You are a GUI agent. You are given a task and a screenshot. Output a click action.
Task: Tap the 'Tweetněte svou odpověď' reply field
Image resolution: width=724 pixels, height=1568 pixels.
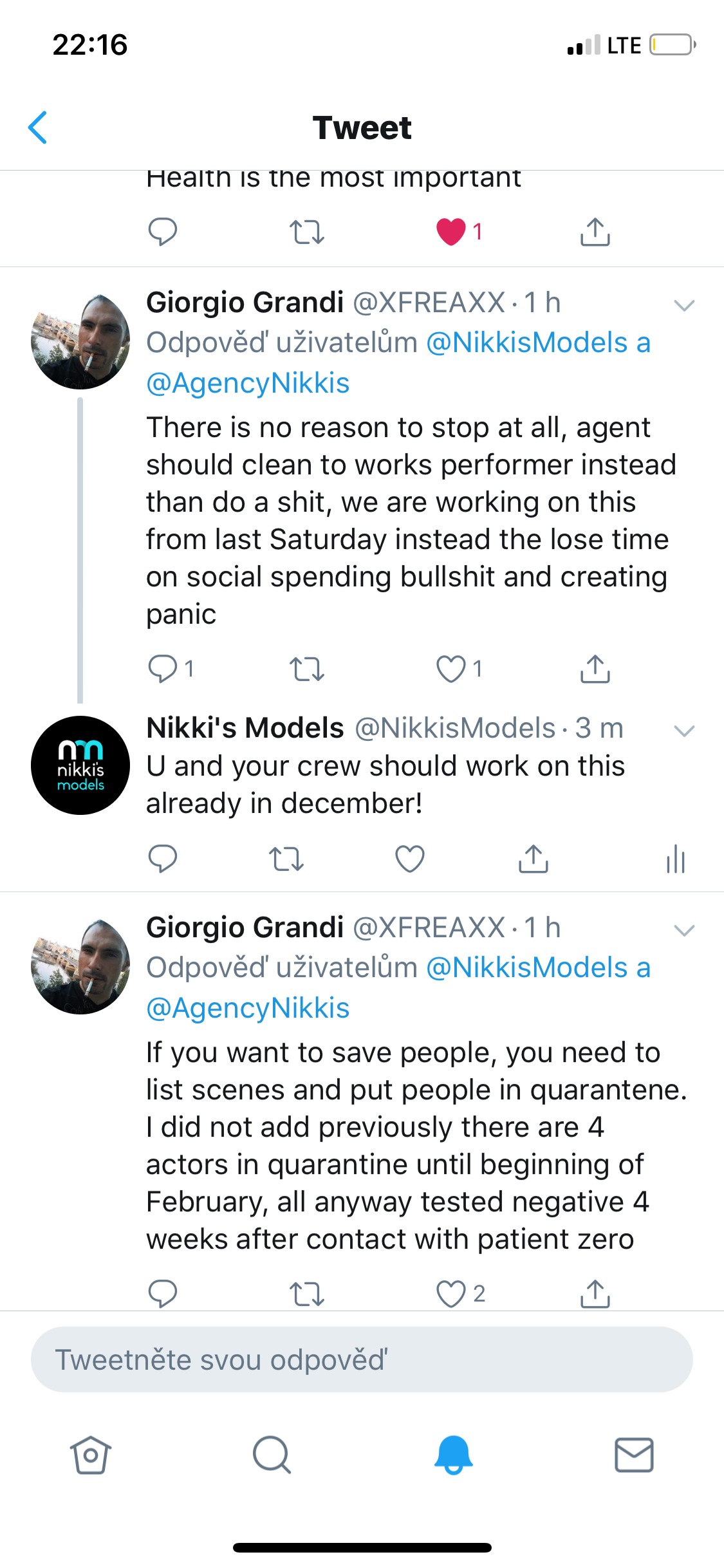[x=362, y=1359]
